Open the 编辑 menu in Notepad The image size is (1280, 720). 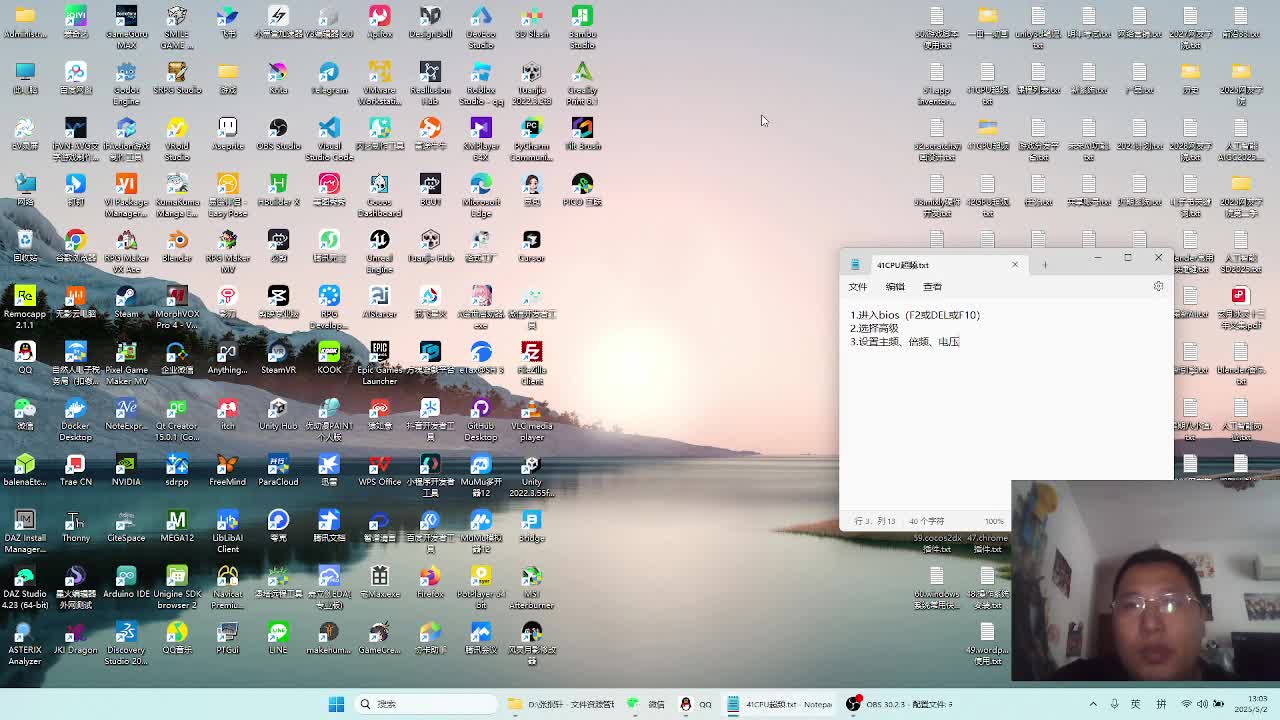point(895,287)
